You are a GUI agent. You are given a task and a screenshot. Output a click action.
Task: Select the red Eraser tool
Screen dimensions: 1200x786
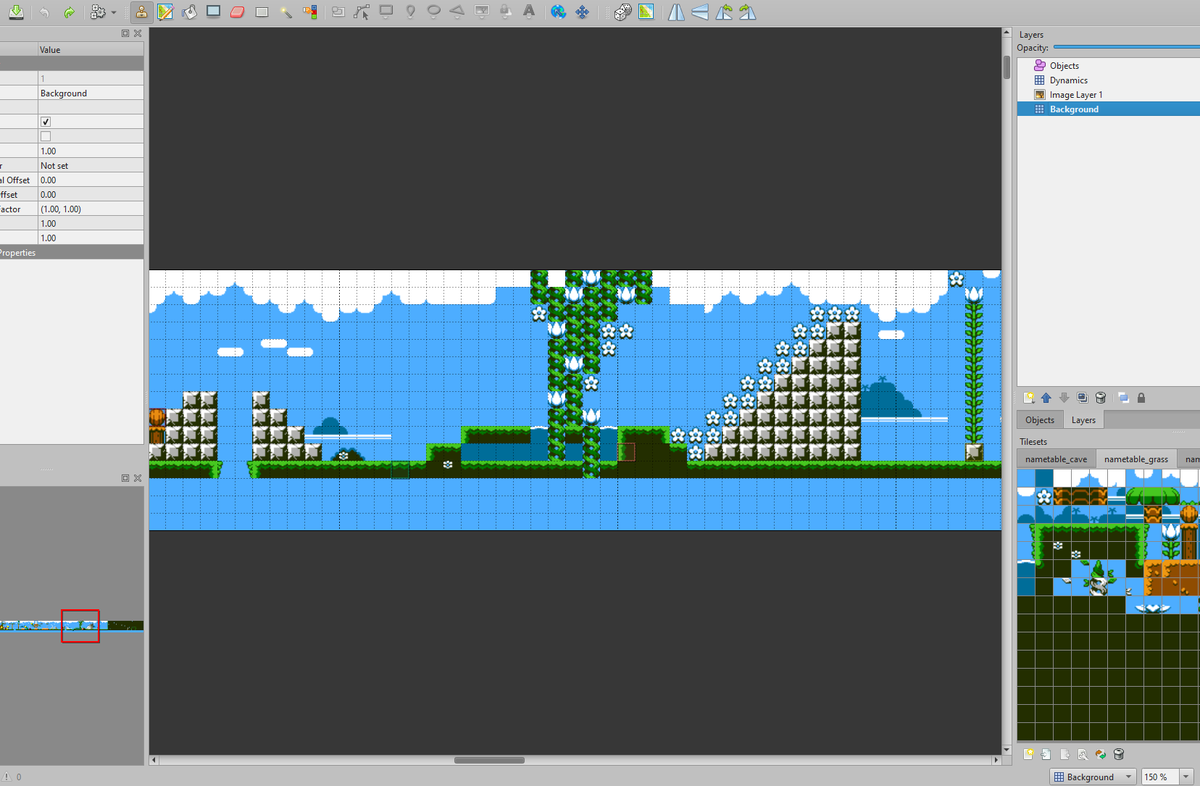coord(237,12)
